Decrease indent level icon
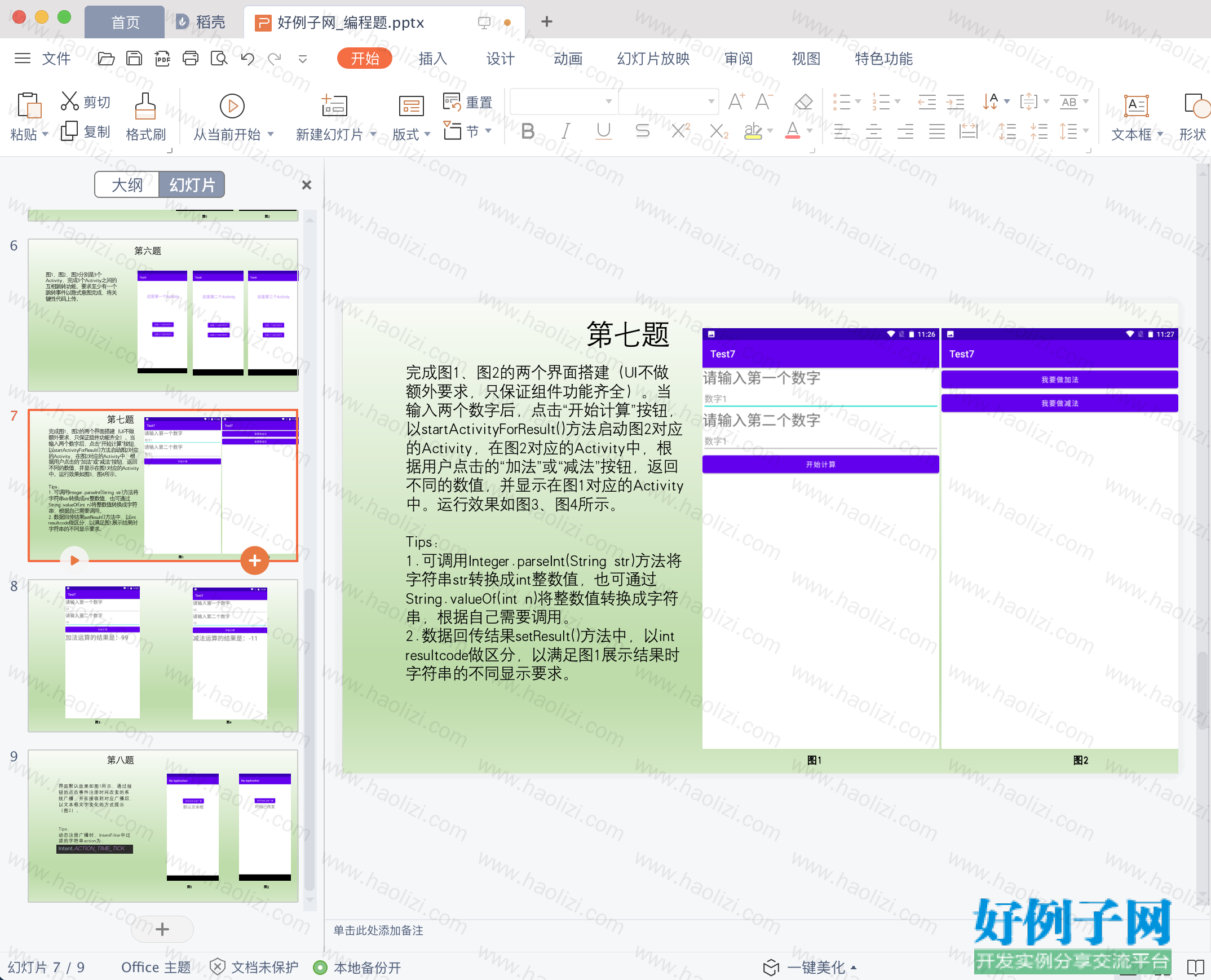Screen dimensions: 1211x980 tap(927, 101)
